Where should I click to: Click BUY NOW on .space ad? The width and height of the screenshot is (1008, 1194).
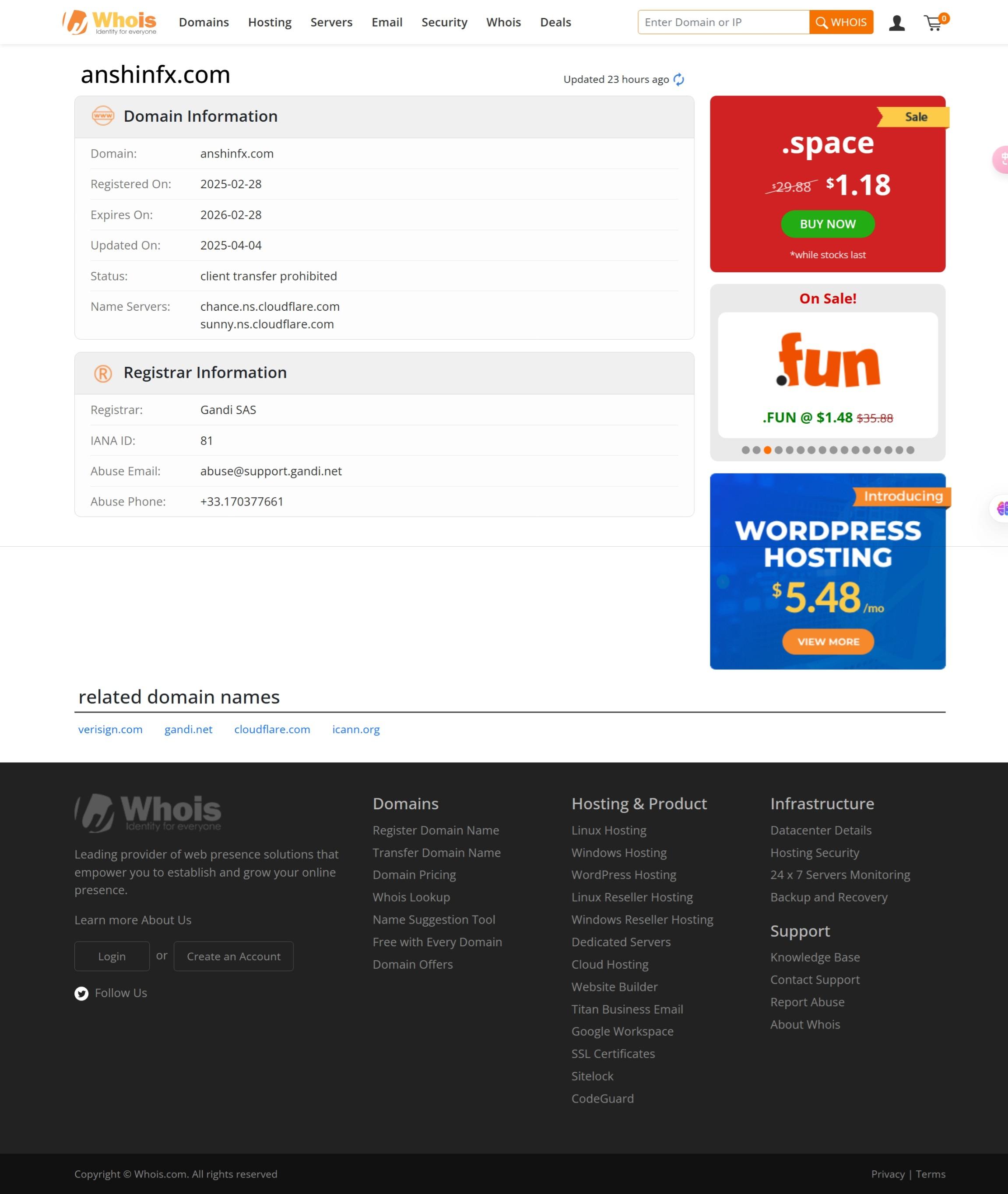827,224
